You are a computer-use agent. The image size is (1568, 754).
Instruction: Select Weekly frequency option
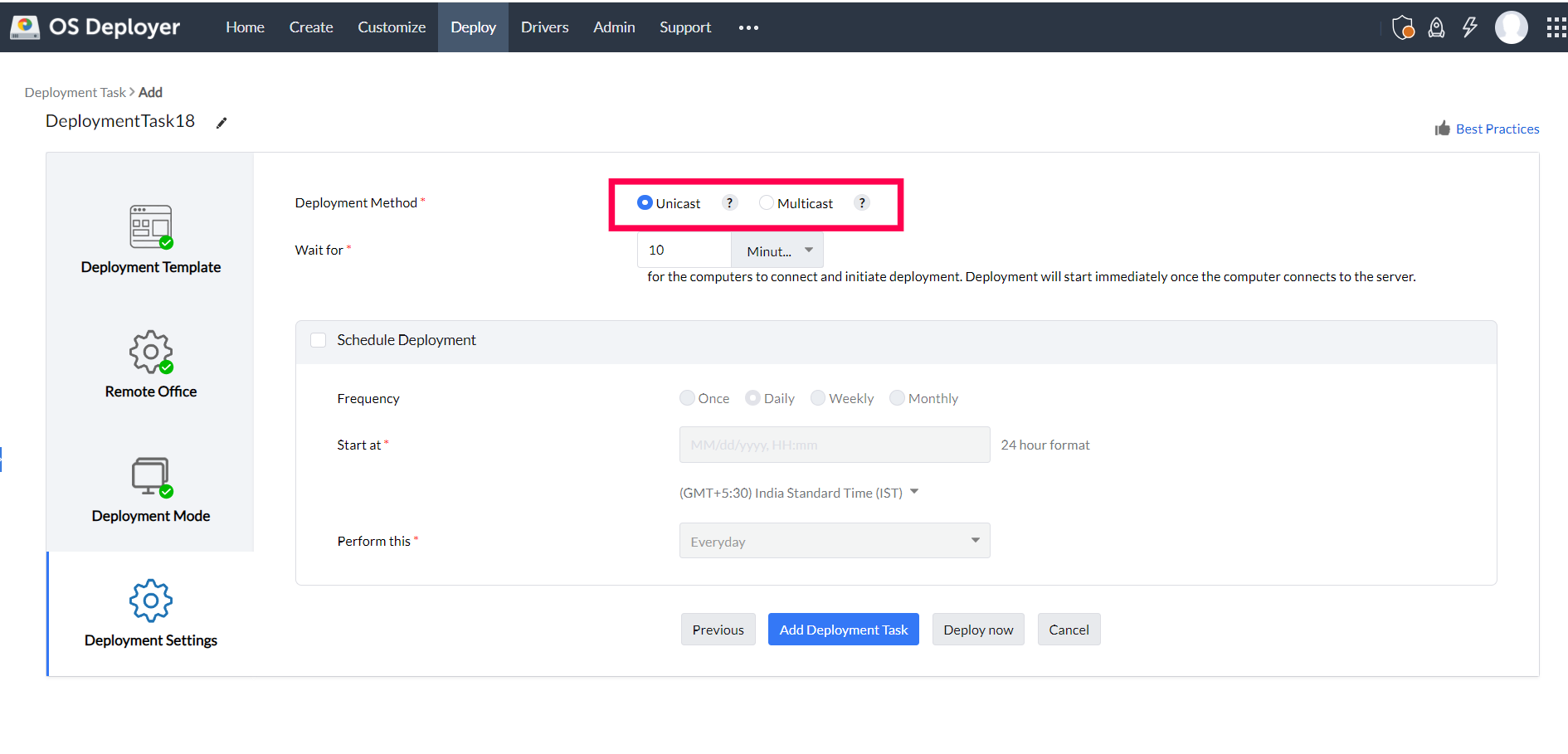[x=818, y=397]
